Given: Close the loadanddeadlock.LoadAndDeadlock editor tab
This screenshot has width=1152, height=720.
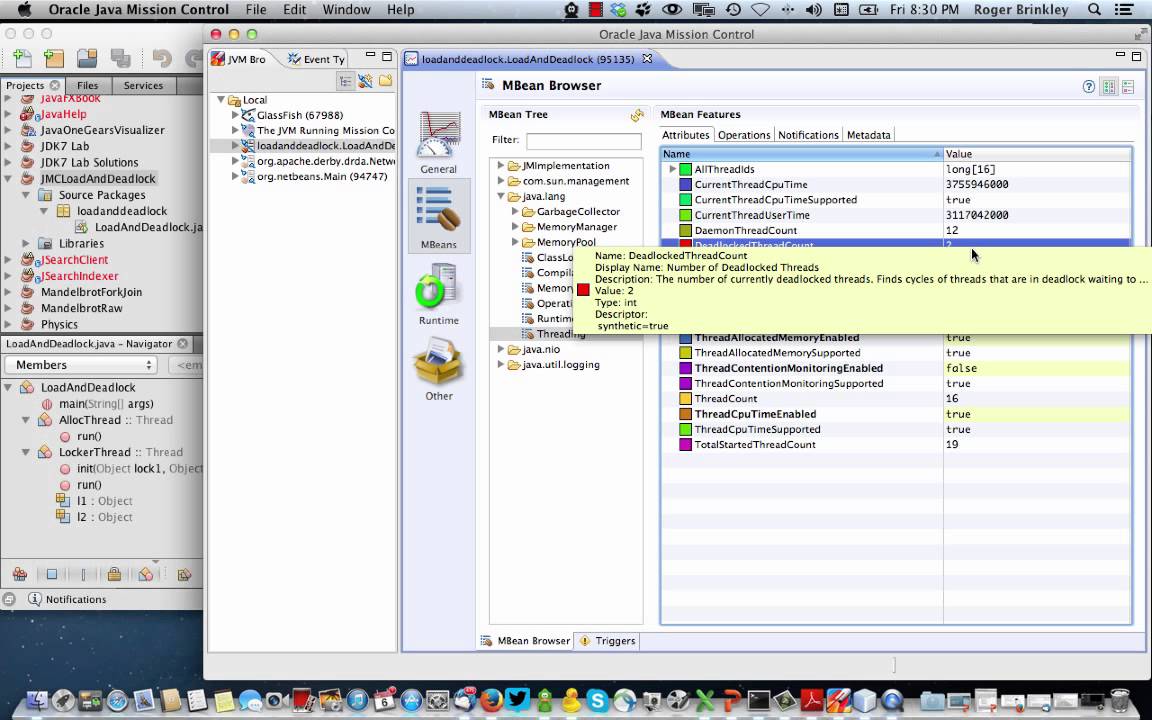Looking at the screenshot, I should coord(647,58).
